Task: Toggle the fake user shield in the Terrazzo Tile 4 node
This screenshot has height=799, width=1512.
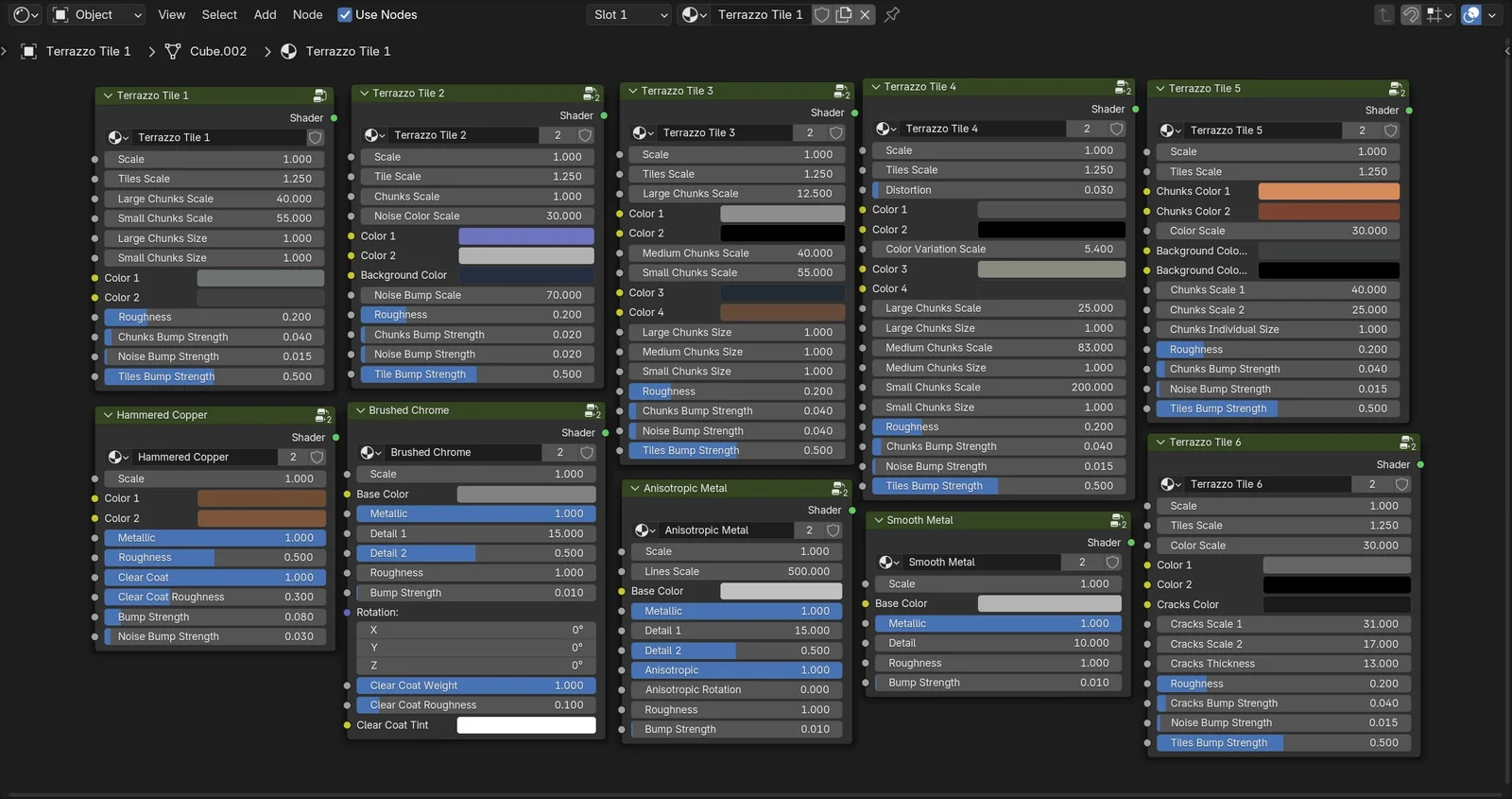Action: click(x=1117, y=129)
